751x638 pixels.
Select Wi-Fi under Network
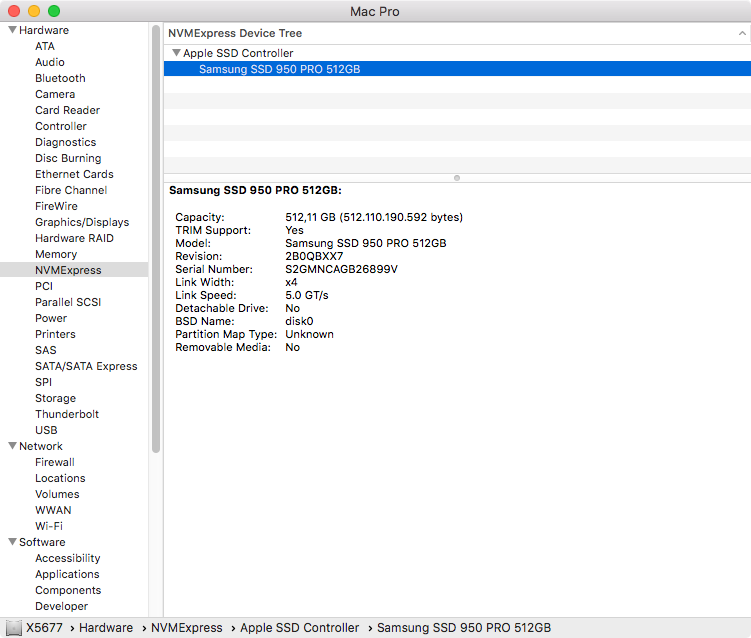coord(48,526)
